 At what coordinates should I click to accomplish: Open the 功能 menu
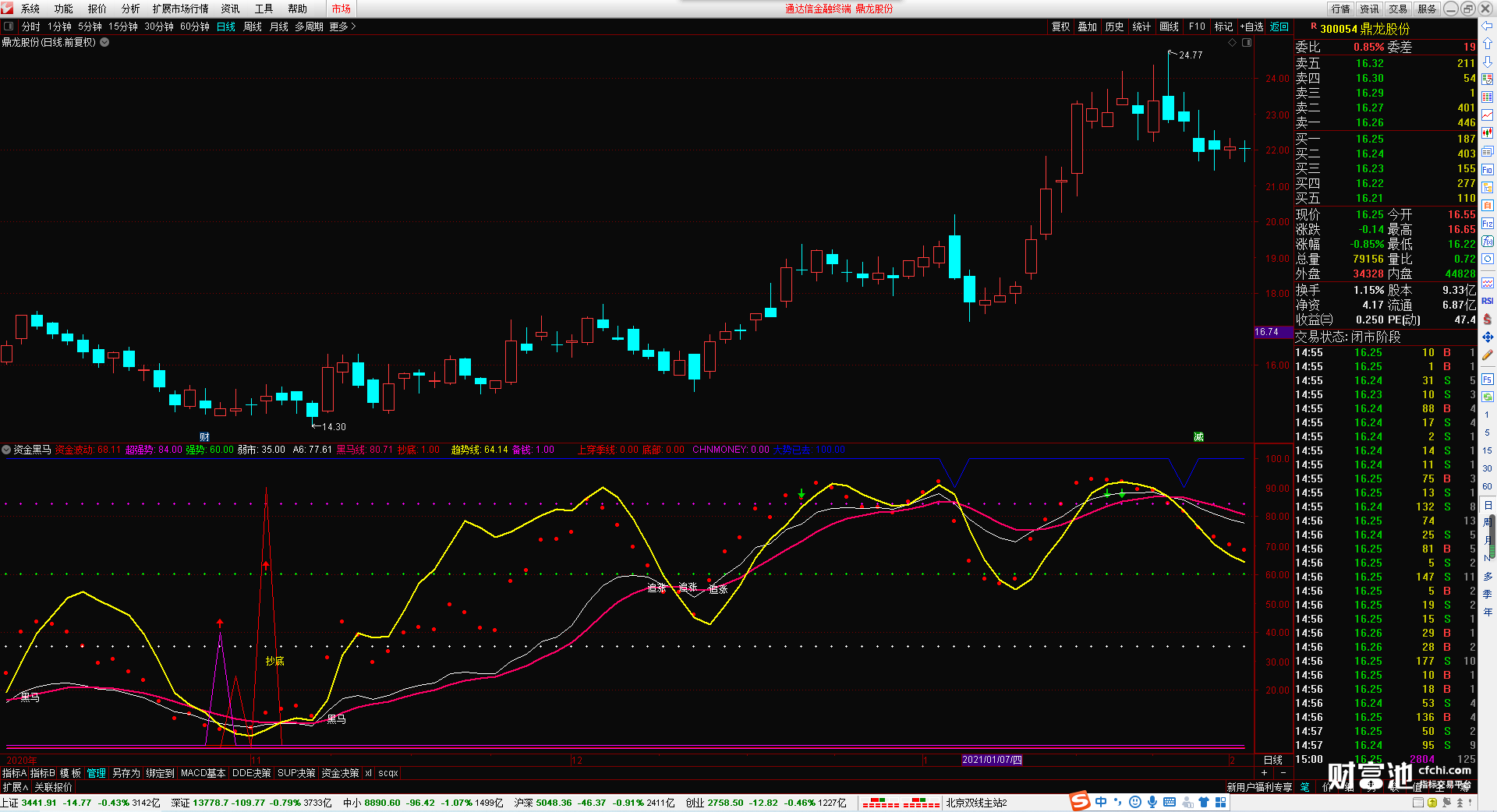tap(64, 9)
